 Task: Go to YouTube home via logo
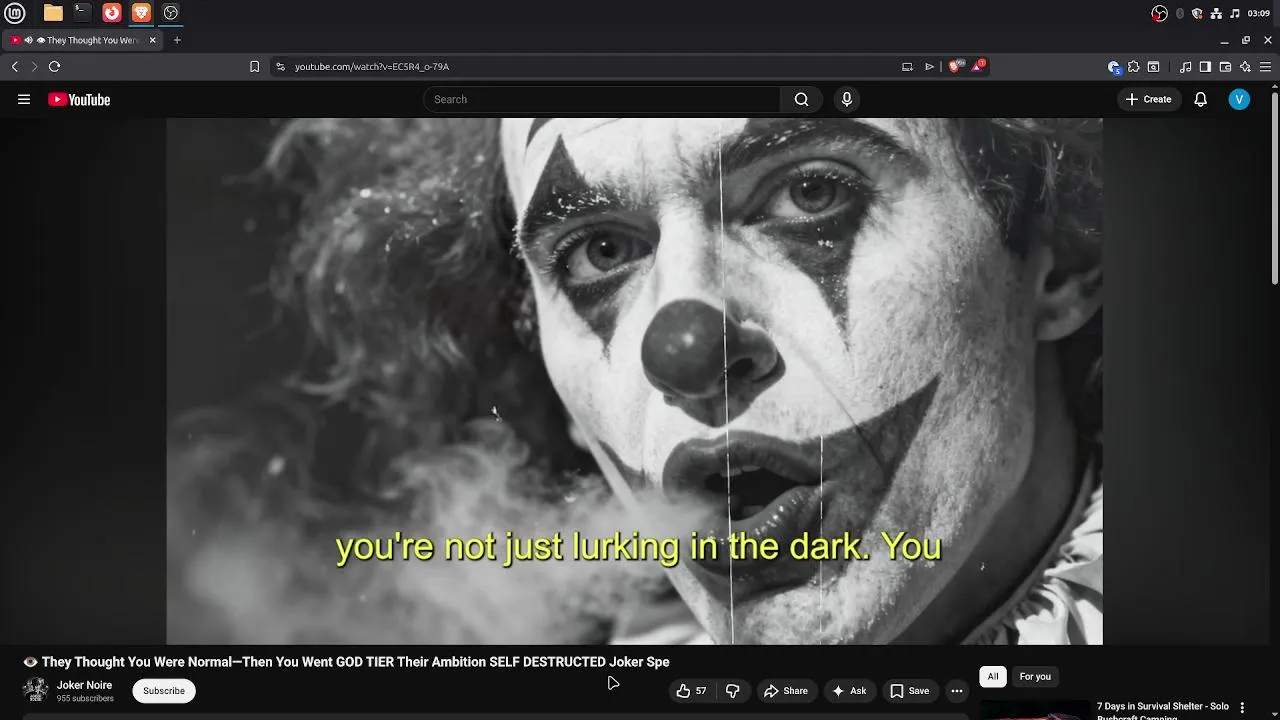pos(79,99)
